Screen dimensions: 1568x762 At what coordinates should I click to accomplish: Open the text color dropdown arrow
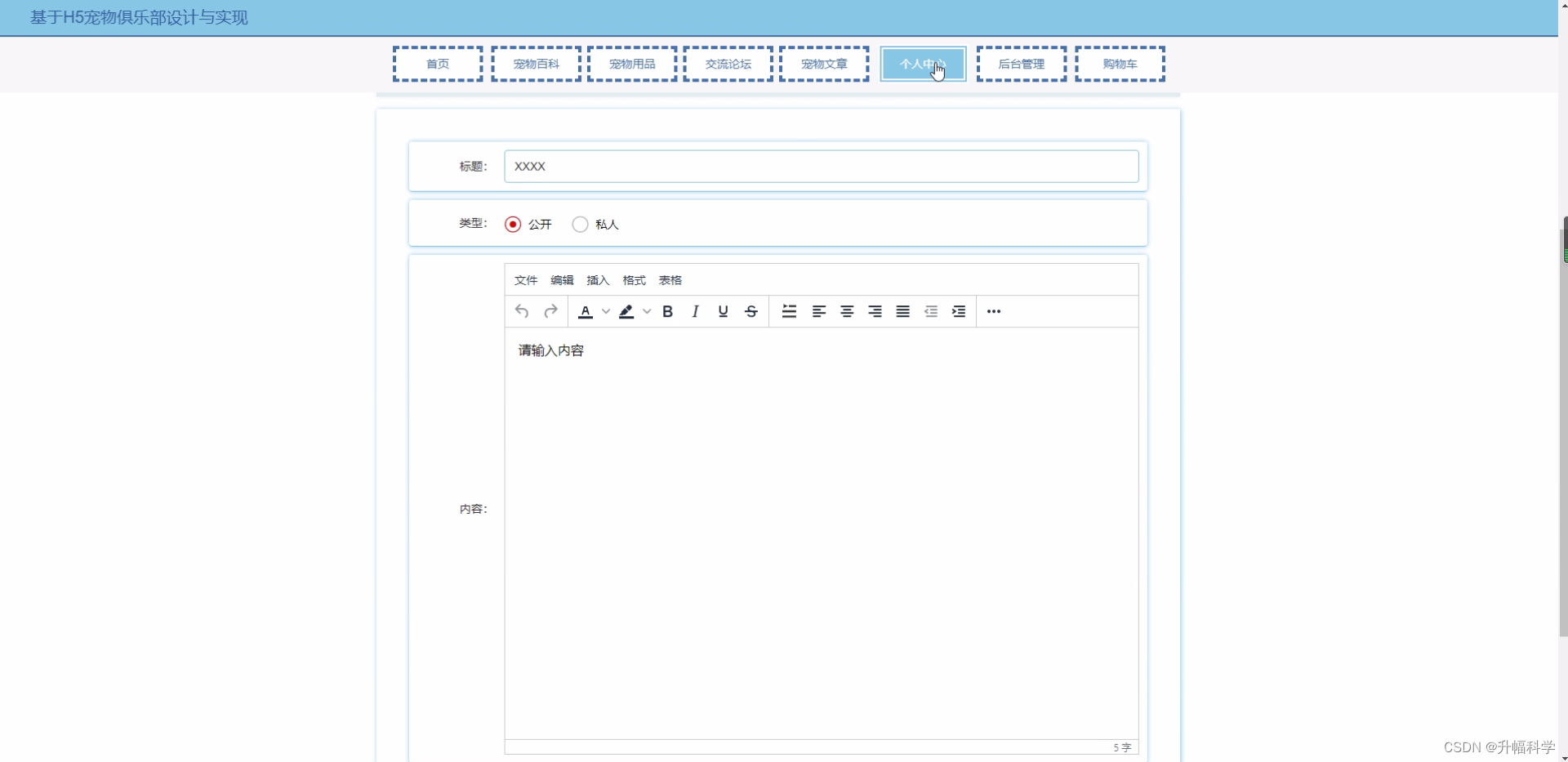(606, 311)
